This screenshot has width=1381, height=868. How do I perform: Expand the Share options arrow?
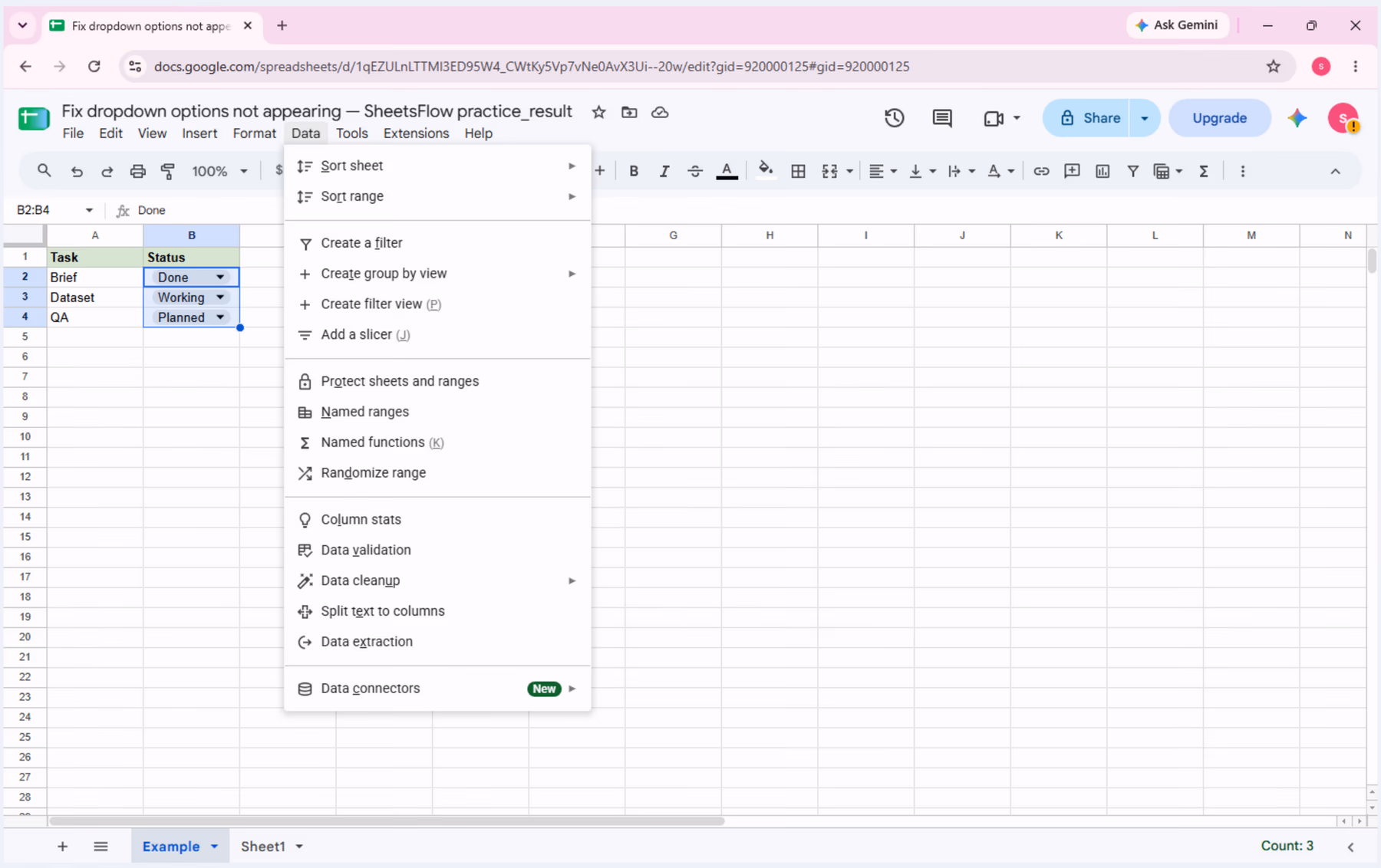(x=1144, y=118)
